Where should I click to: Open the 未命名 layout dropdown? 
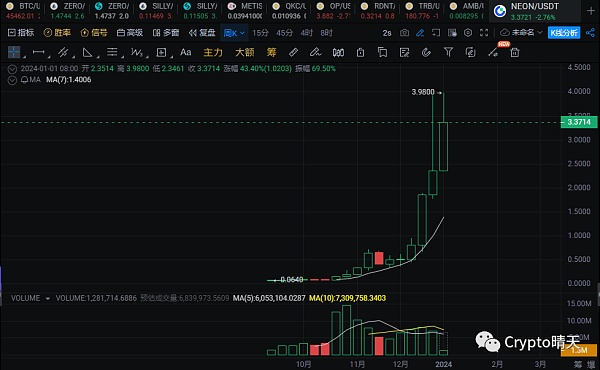(522, 33)
